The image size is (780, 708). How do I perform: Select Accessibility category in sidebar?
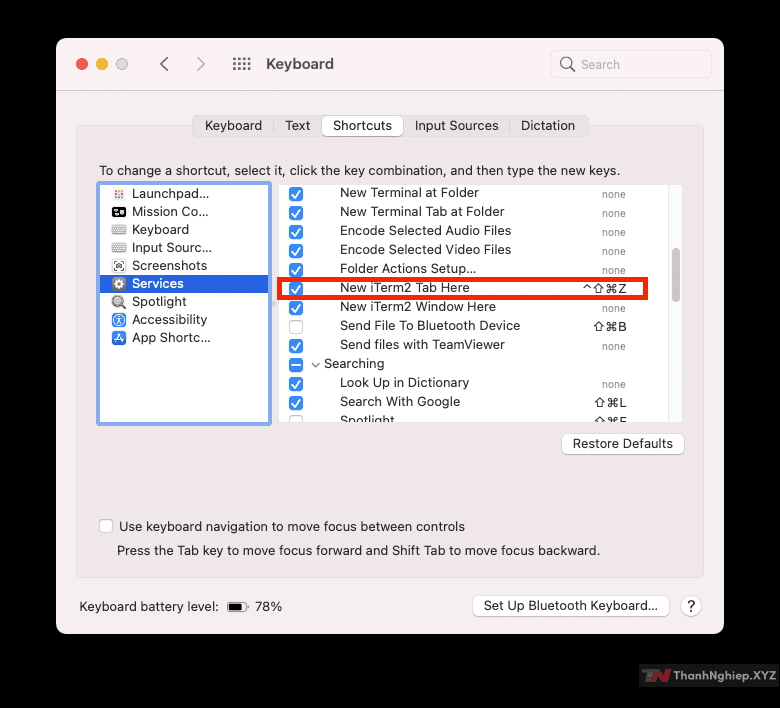pos(184,320)
